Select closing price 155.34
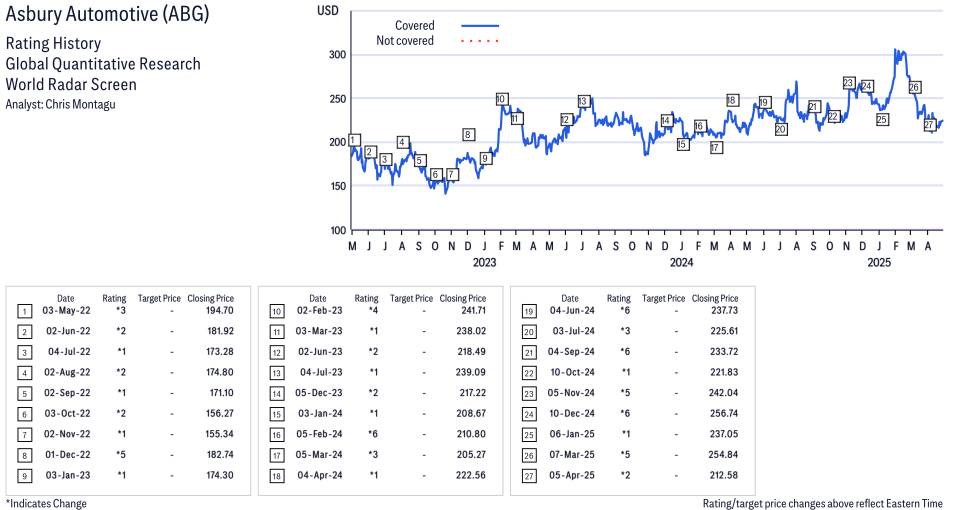This screenshot has height=510, width=954. pyautogui.click(x=220, y=434)
